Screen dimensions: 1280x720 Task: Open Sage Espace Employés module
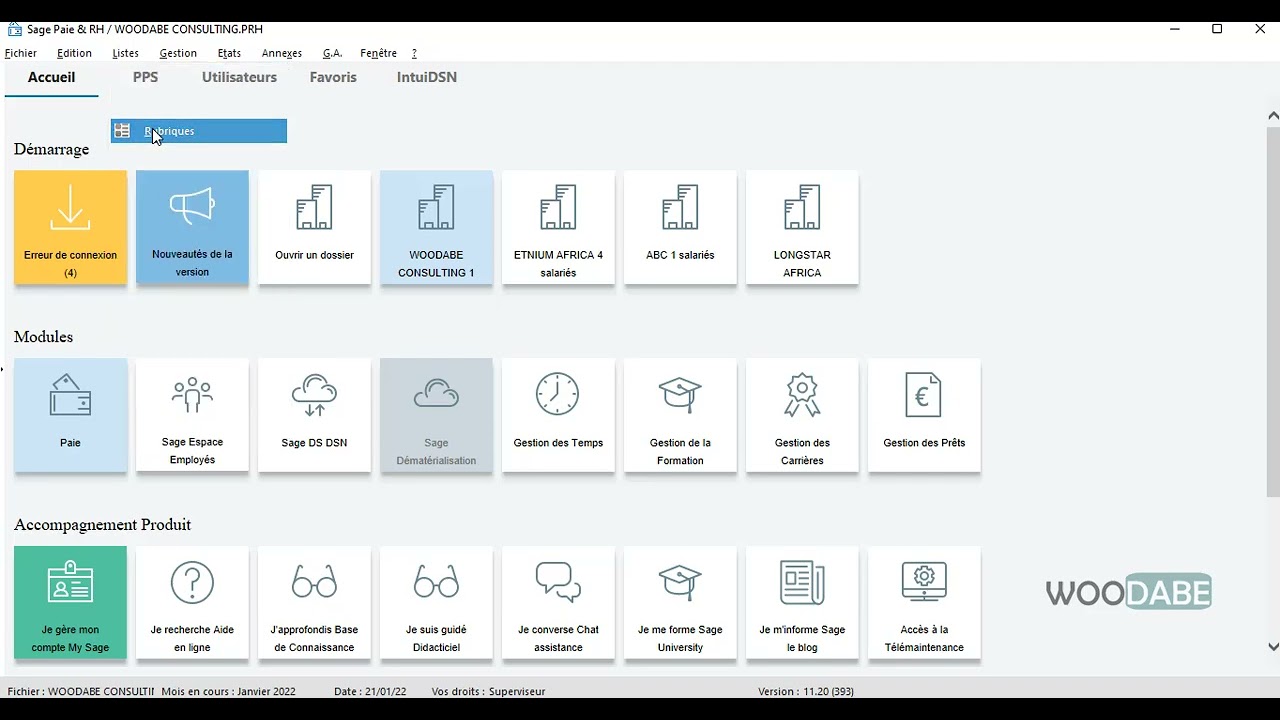click(x=192, y=416)
